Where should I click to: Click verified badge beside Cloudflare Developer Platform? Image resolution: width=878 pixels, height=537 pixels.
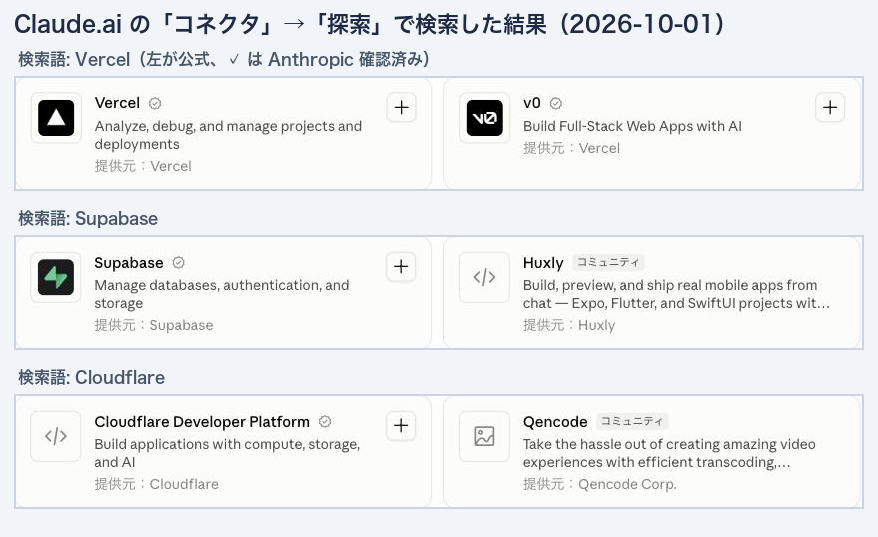click(325, 422)
